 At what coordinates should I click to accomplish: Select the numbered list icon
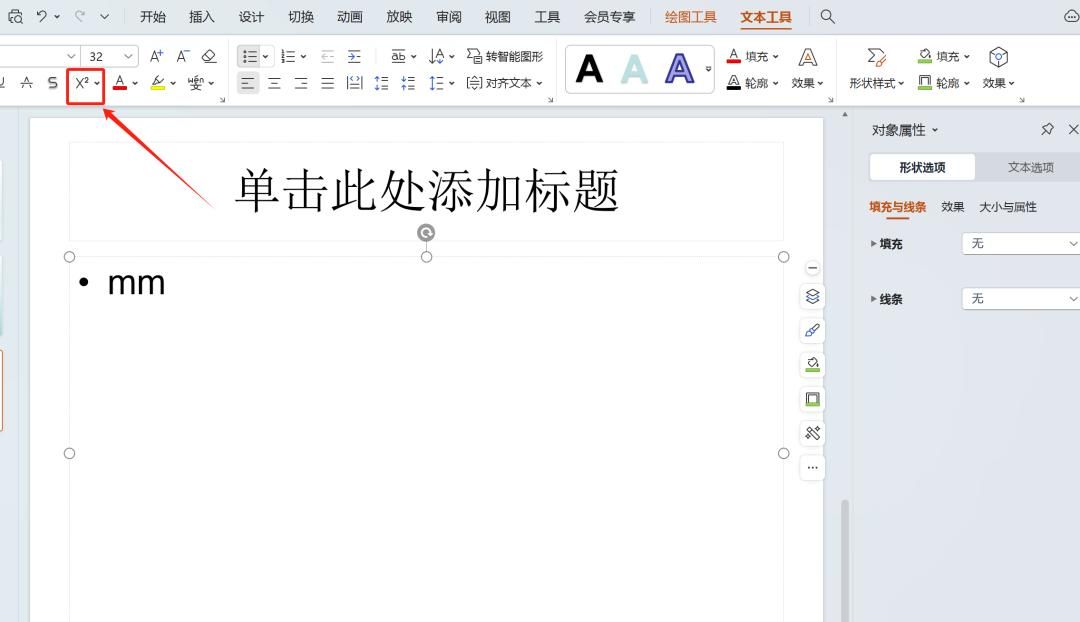287,56
